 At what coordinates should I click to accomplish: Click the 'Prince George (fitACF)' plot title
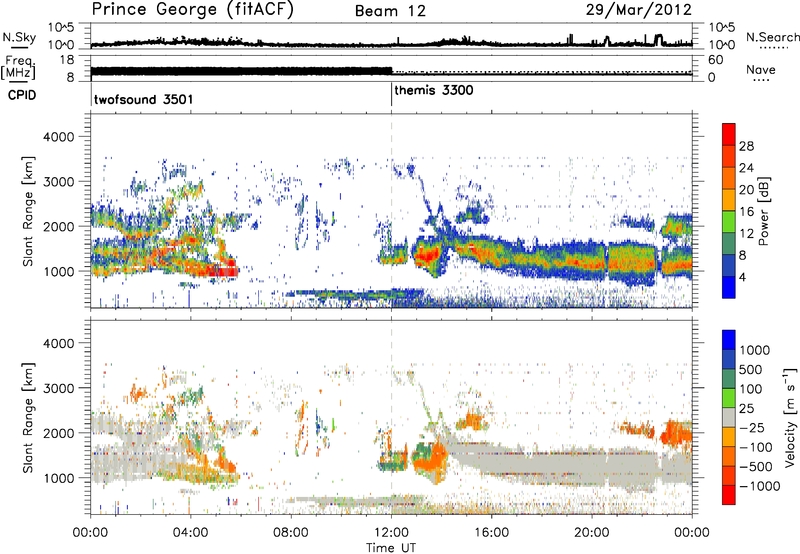[192, 10]
